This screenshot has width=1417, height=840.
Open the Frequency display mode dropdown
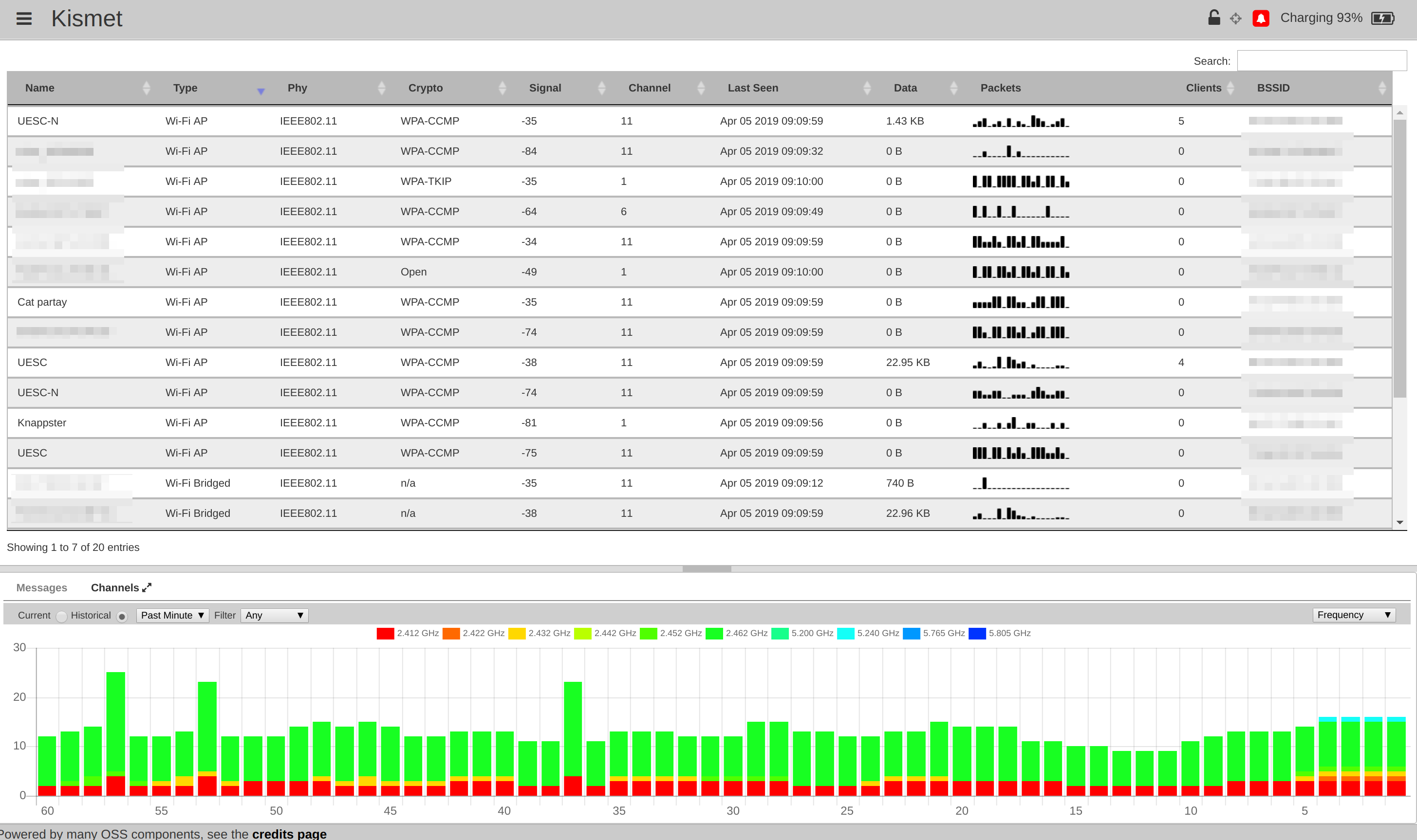pyautogui.click(x=1354, y=615)
